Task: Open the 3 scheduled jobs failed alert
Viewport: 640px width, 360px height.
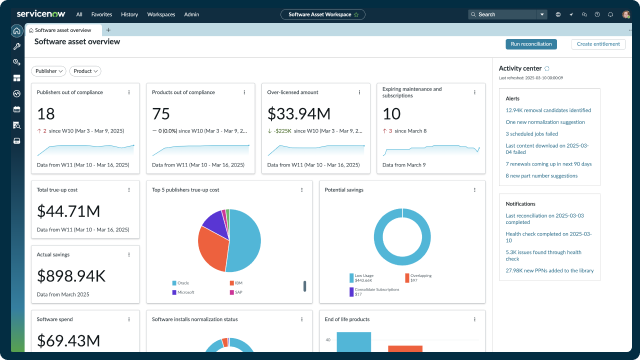Action: pos(531,134)
